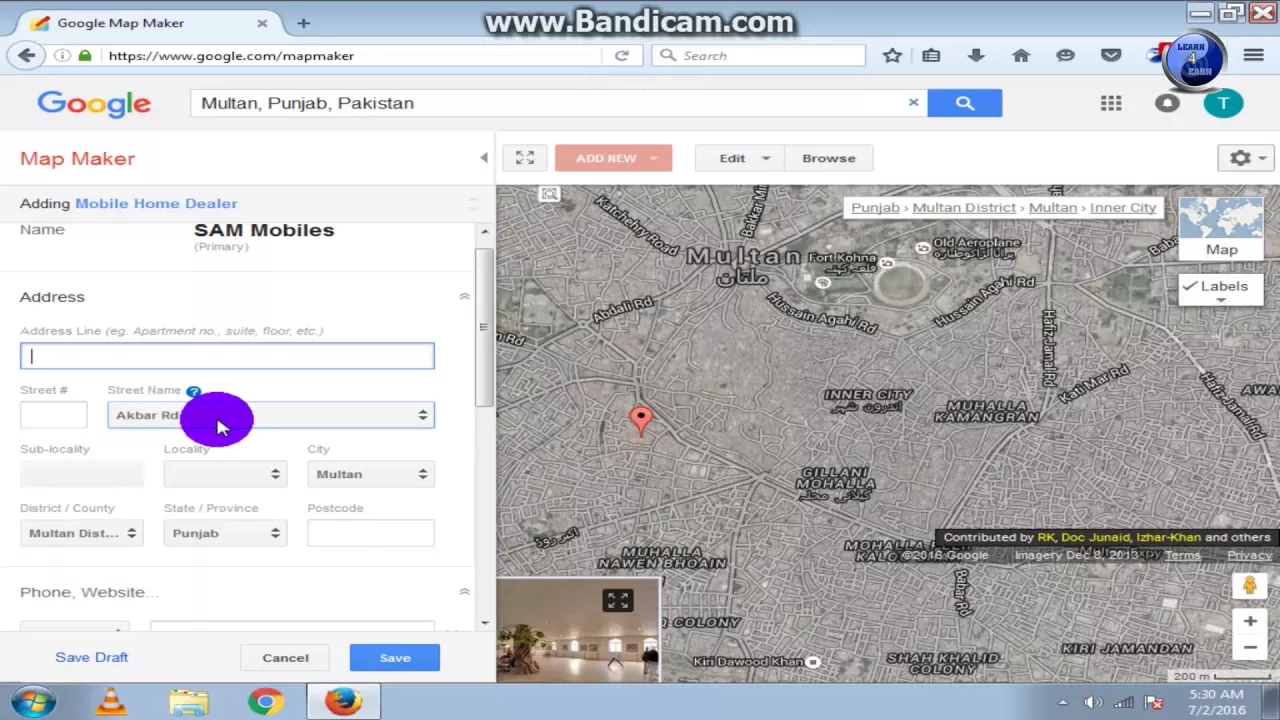Click the taskbar volume speaker icon
1280x720 pixels.
click(1093, 702)
